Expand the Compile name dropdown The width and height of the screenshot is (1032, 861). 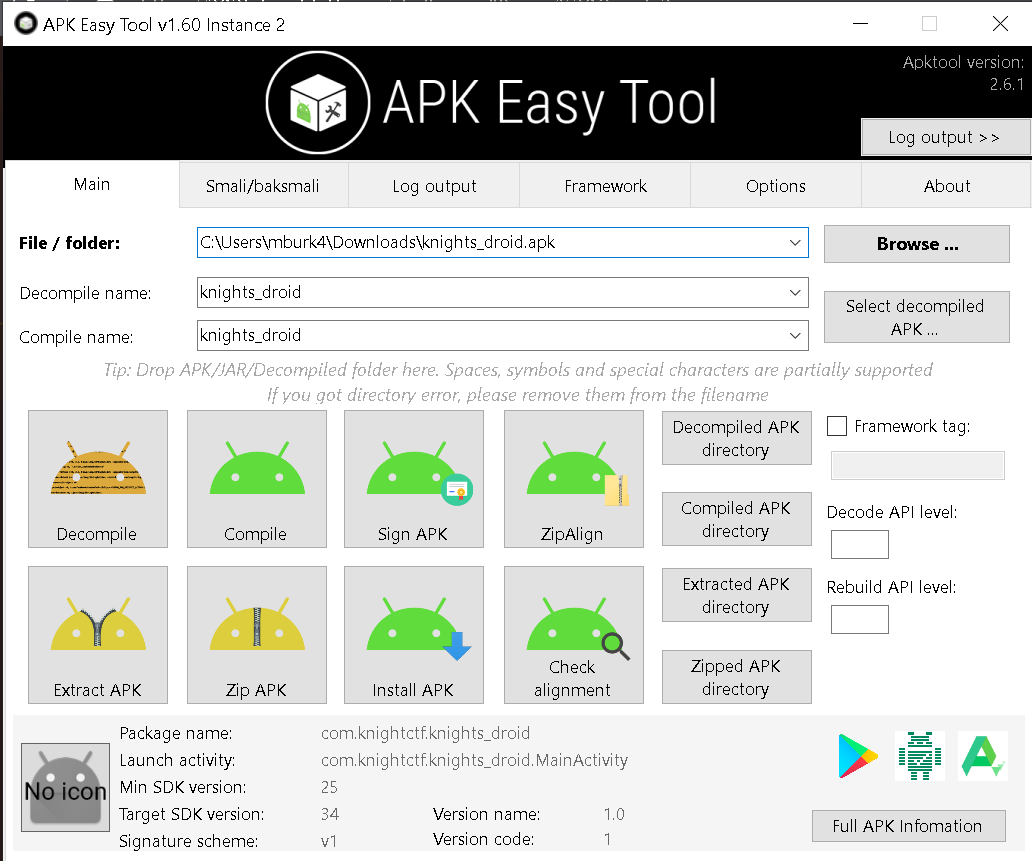[x=795, y=336]
